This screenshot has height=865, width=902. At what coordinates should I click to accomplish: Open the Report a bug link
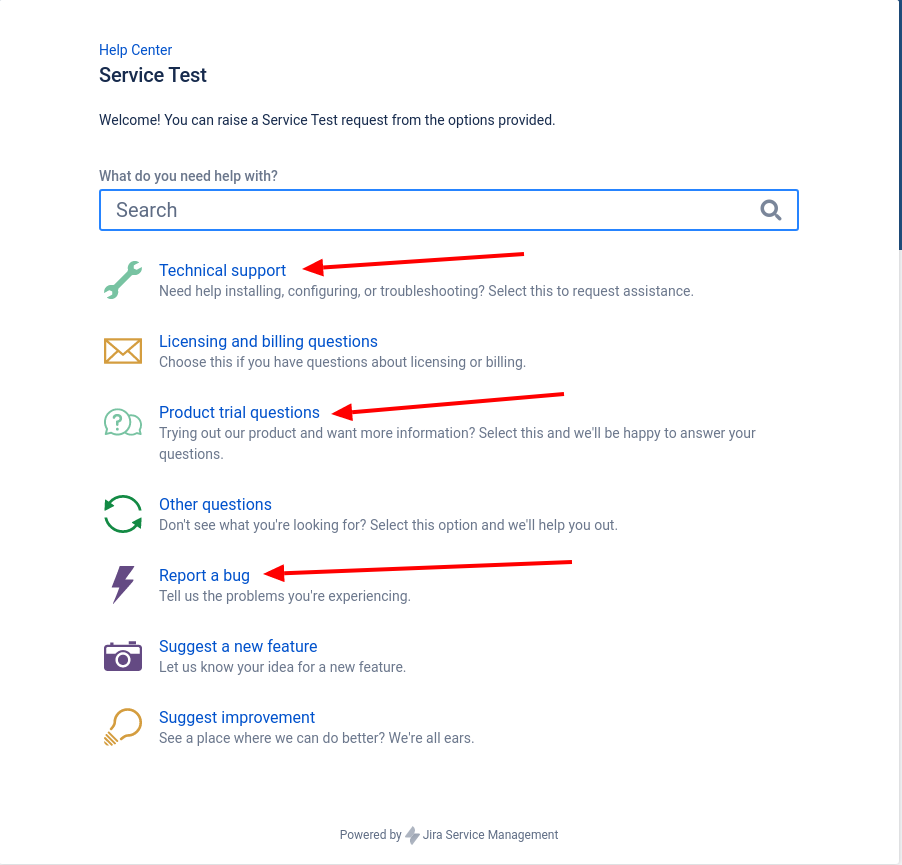pos(204,575)
